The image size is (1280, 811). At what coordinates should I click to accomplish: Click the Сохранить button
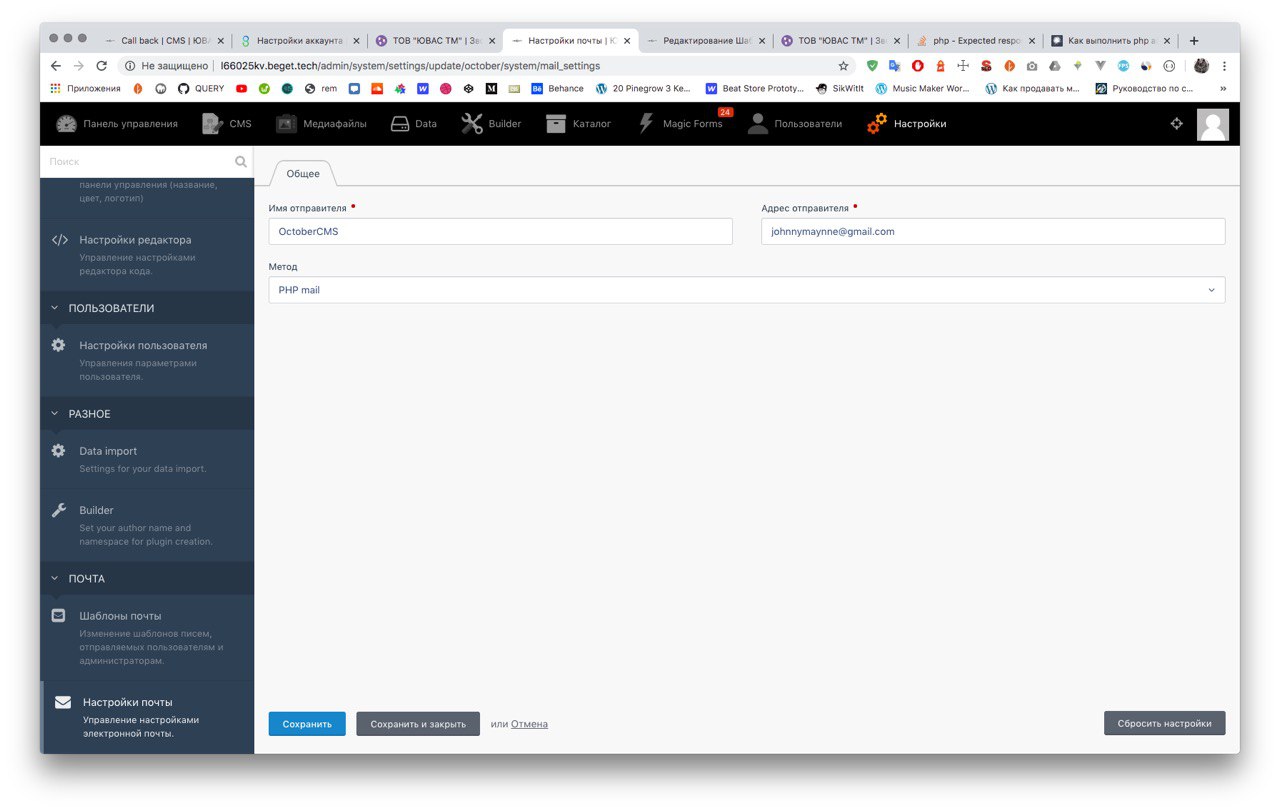307,724
